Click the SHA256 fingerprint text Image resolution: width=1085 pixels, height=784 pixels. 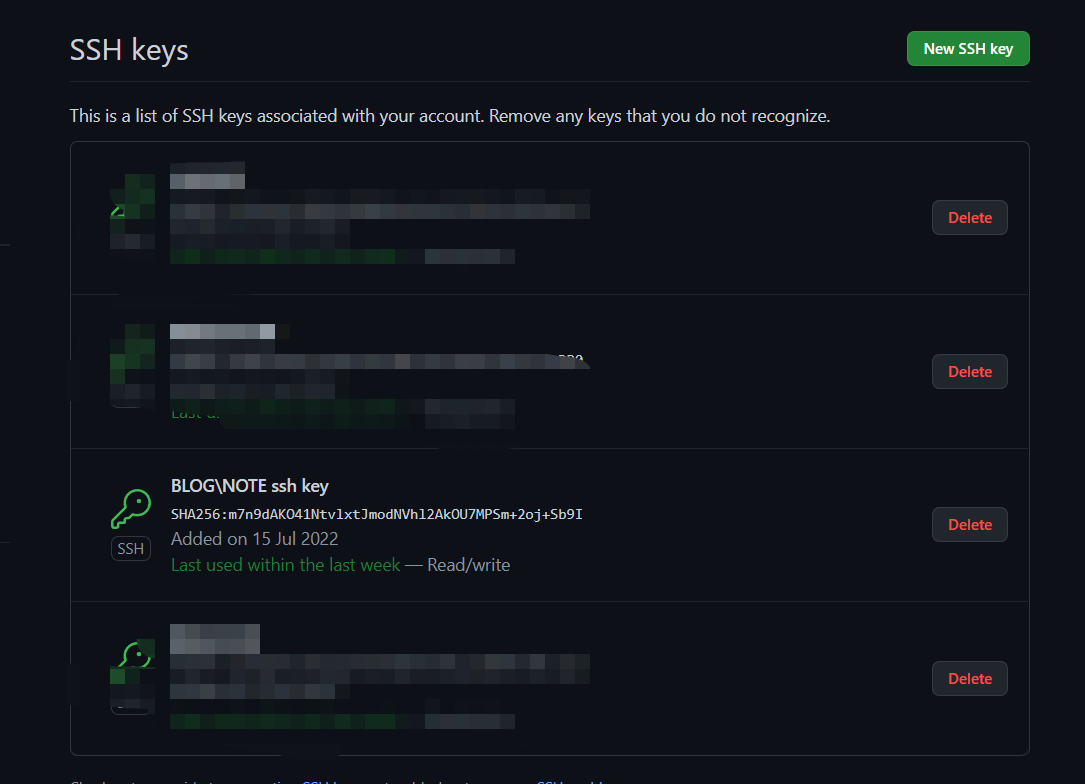point(376,514)
